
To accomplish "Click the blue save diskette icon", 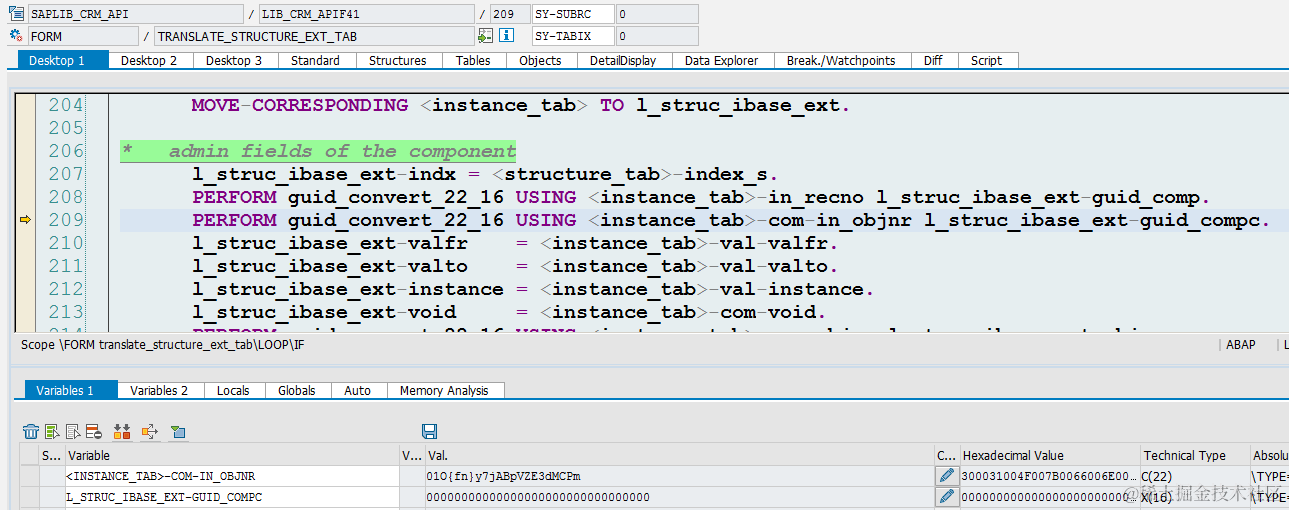I will (430, 432).
